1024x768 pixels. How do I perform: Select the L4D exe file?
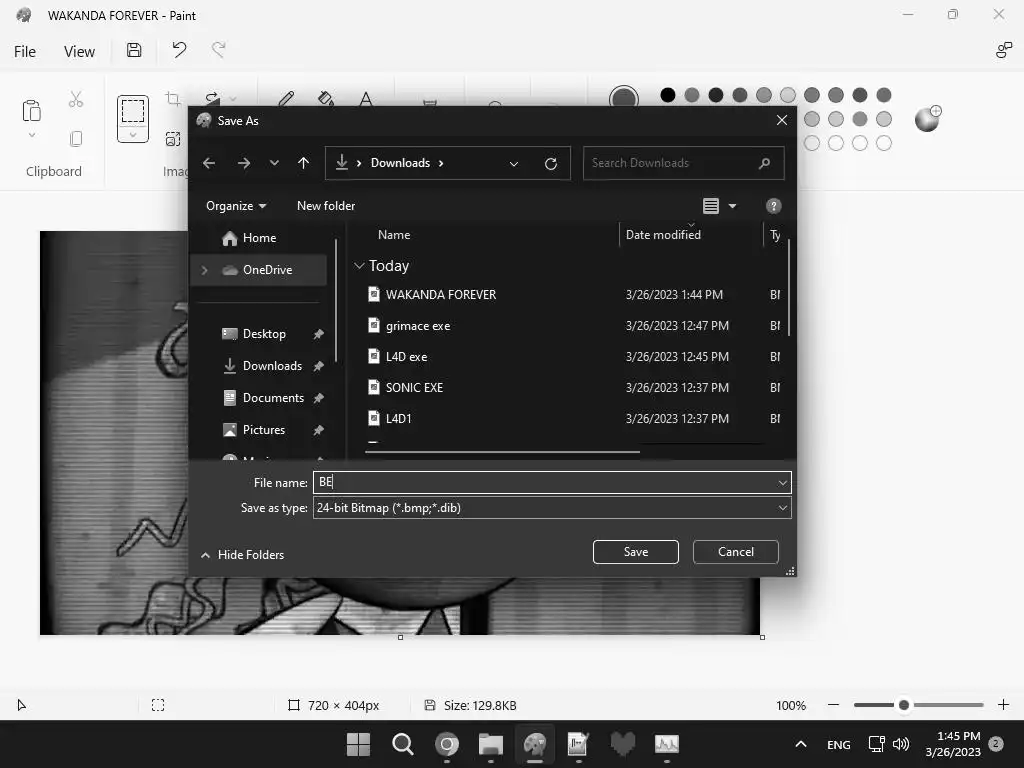(406, 357)
